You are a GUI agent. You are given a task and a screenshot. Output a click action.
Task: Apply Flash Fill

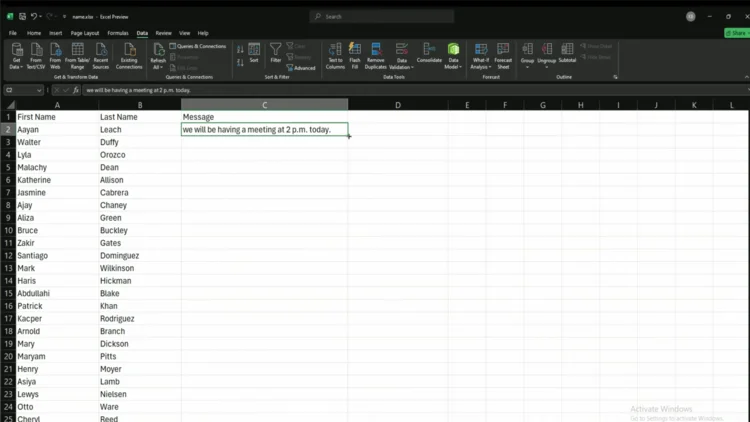point(354,56)
